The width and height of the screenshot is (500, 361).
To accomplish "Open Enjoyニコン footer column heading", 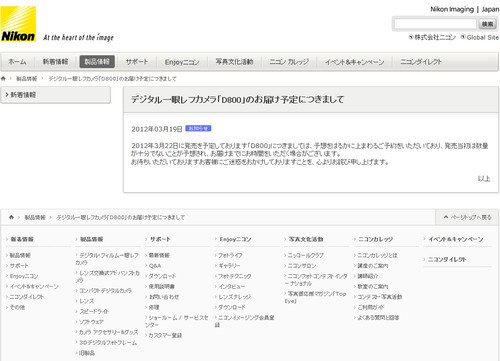I will [235, 239].
